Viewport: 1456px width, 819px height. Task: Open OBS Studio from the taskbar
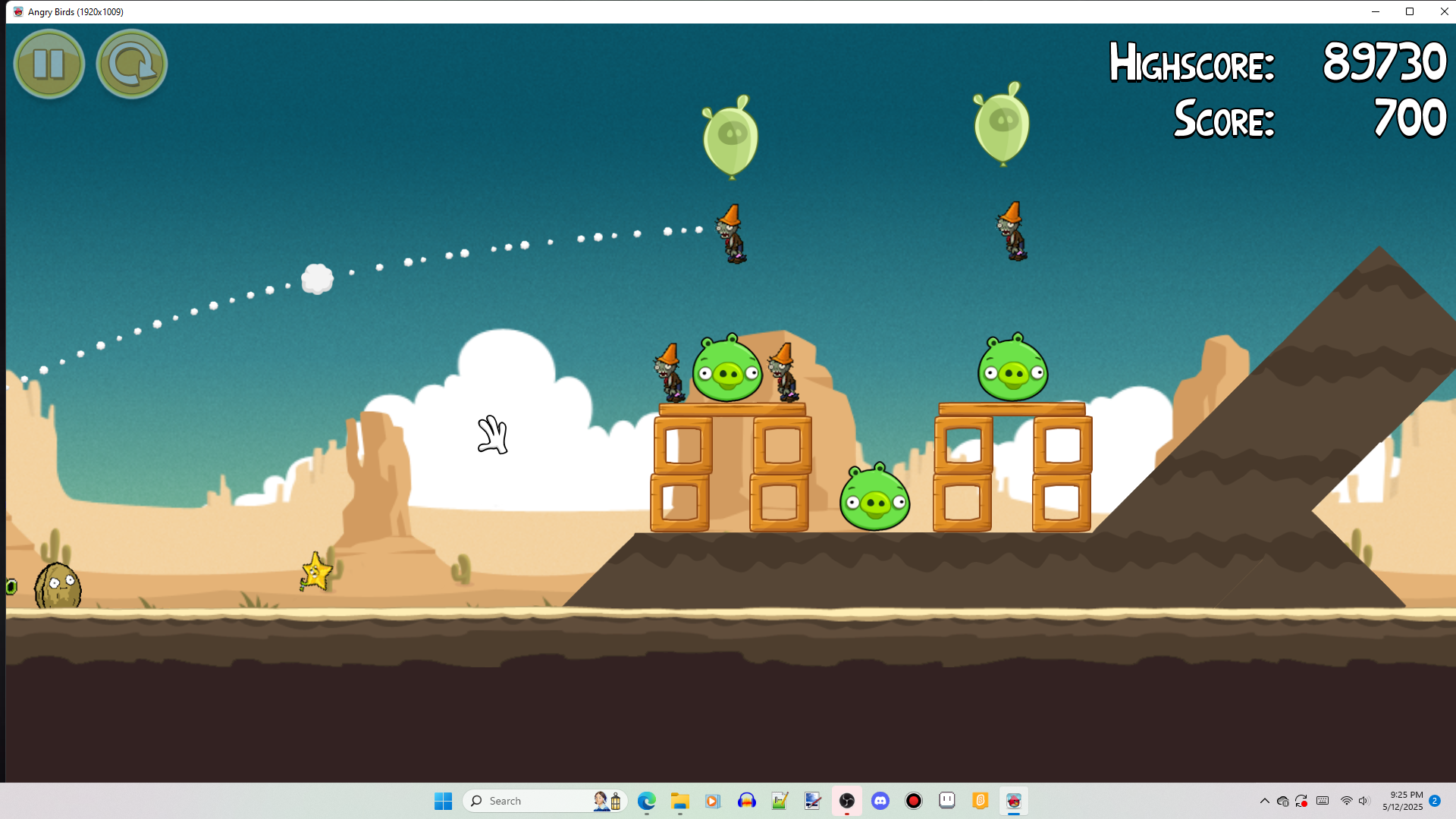tap(847, 801)
